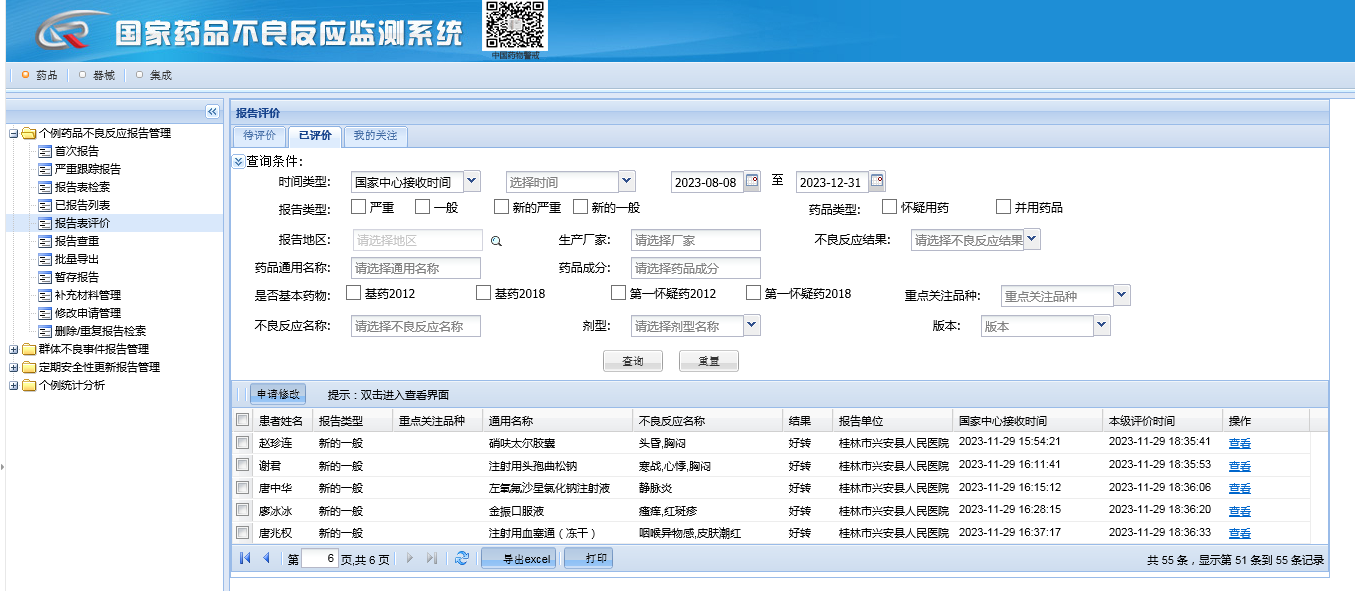Go to previous page using arrow icon
1355x591 pixels.
(266, 558)
